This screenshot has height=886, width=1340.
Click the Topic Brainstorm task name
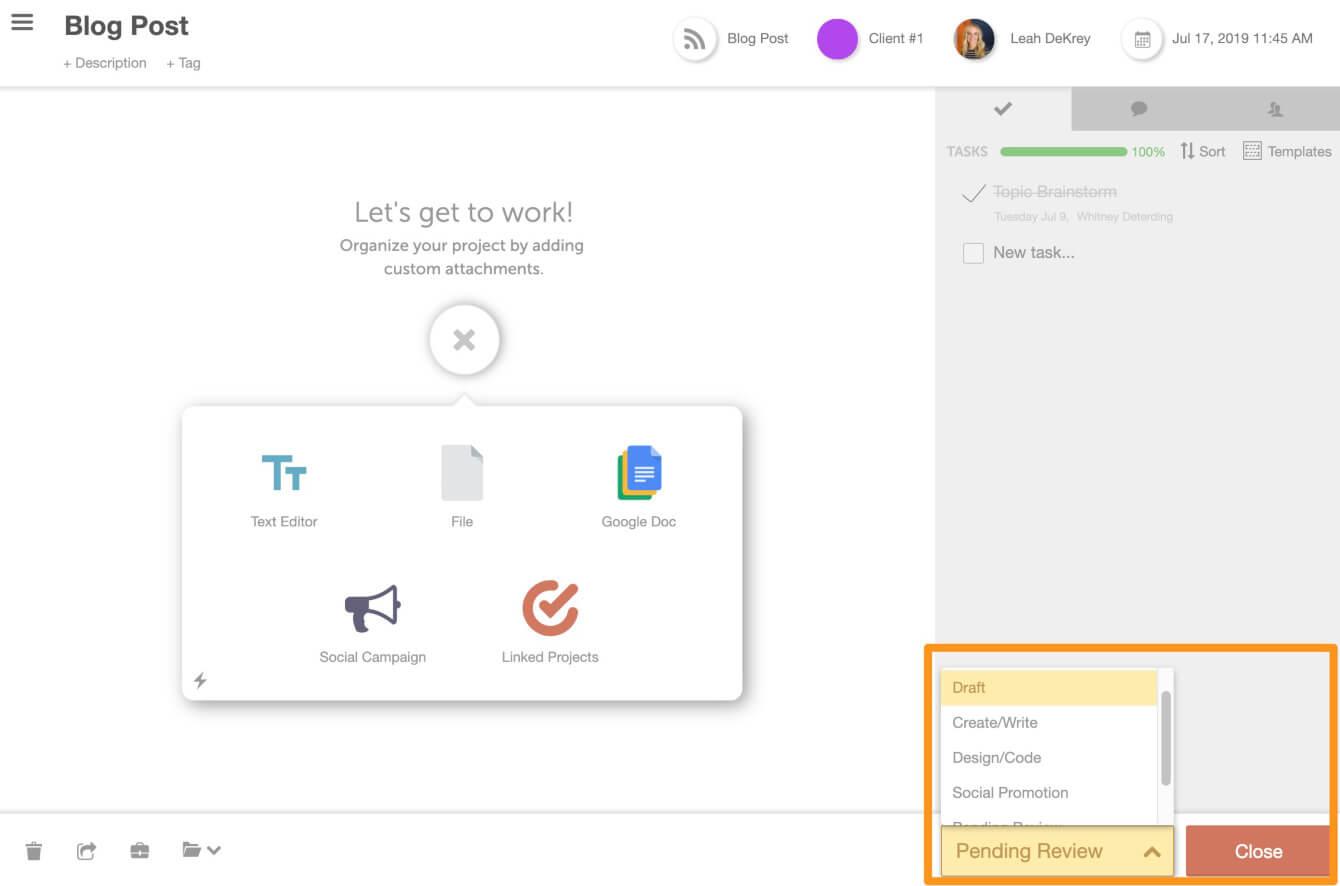coord(1055,192)
